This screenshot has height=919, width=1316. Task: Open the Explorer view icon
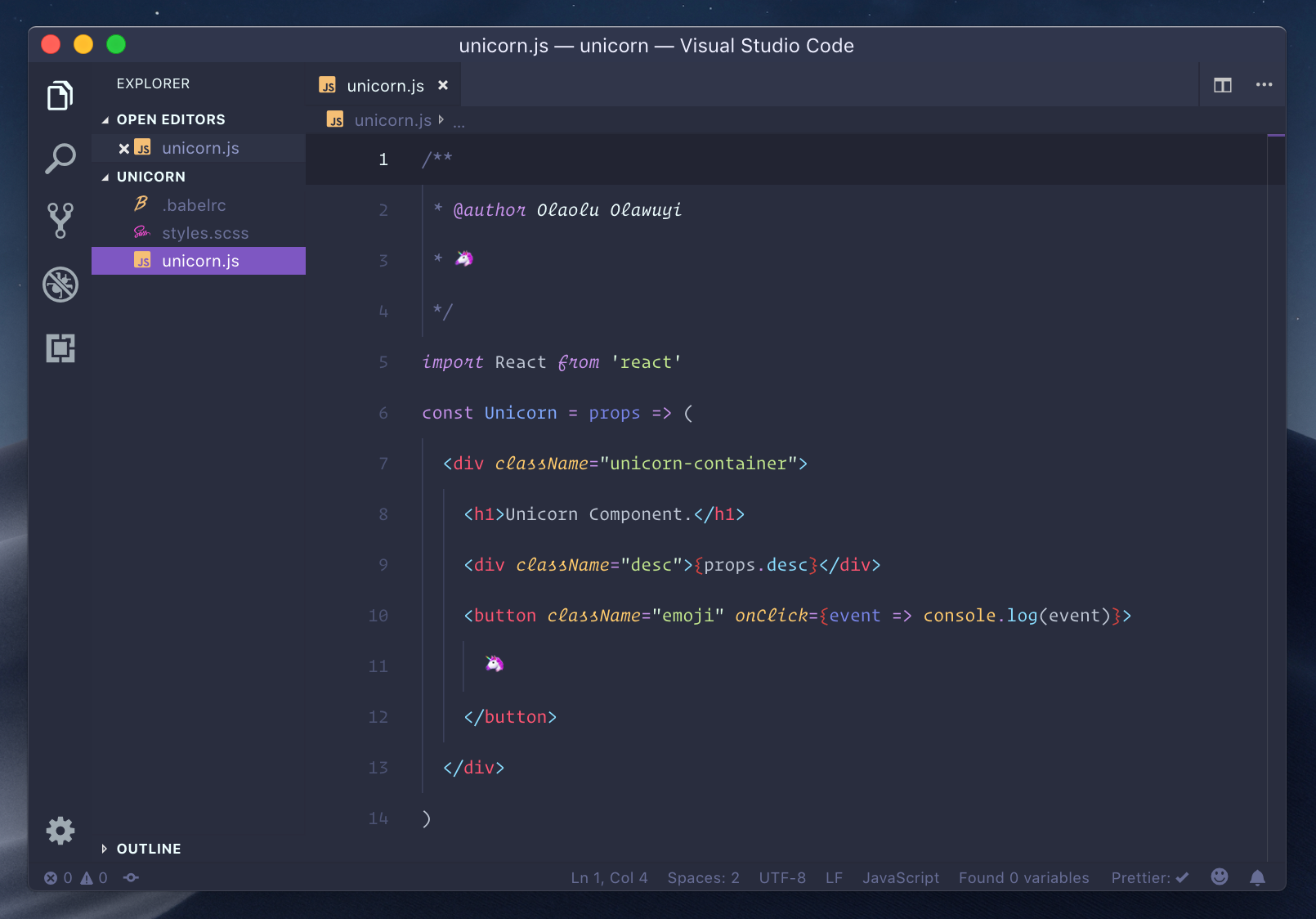click(59, 96)
